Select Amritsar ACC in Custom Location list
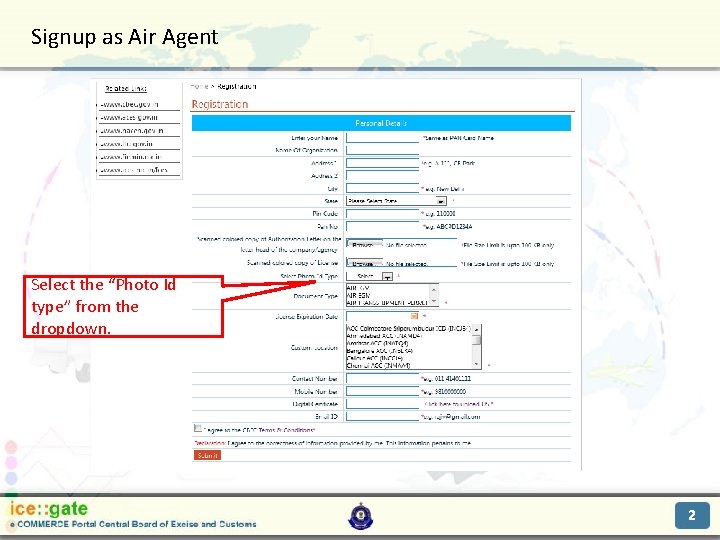 (377, 343)
